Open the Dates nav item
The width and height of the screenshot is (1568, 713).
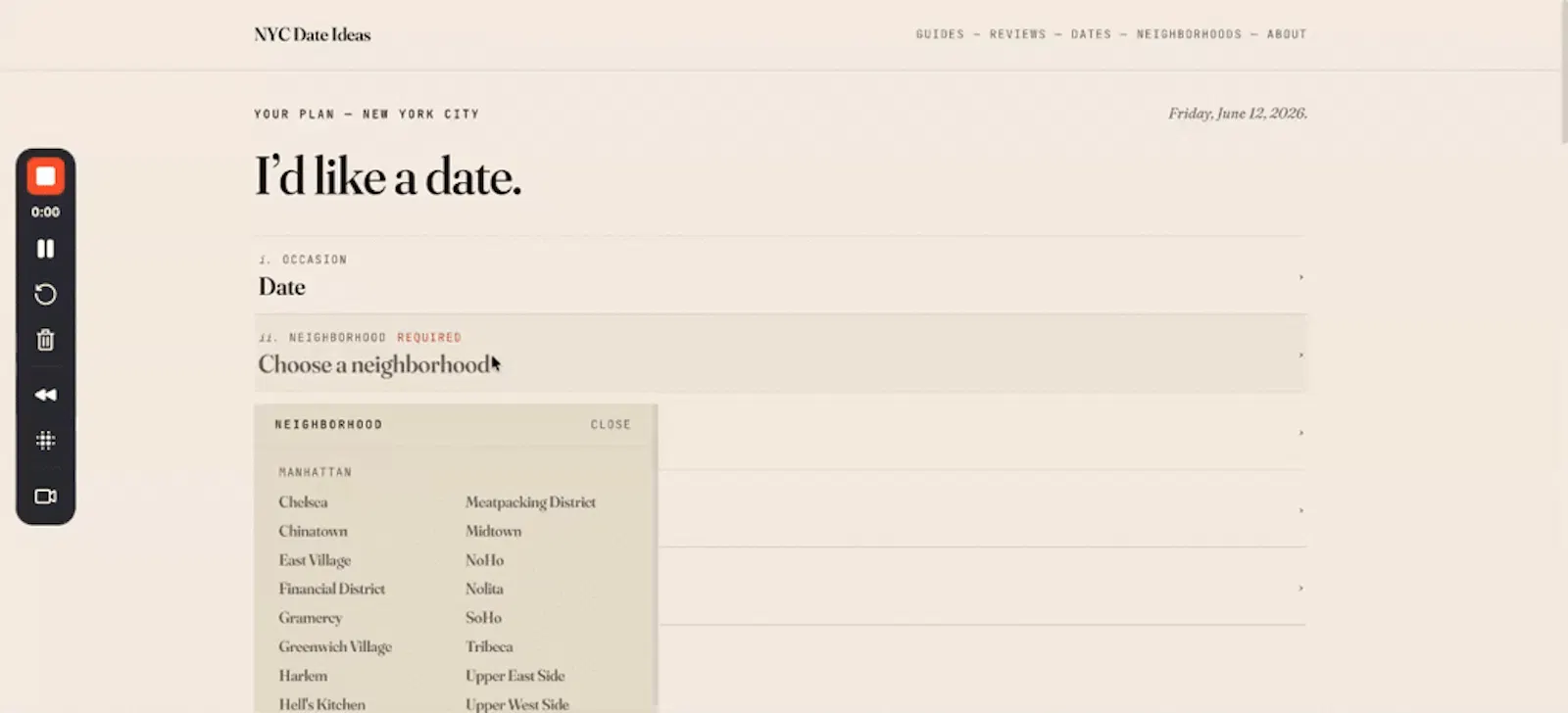(1091, 34)
